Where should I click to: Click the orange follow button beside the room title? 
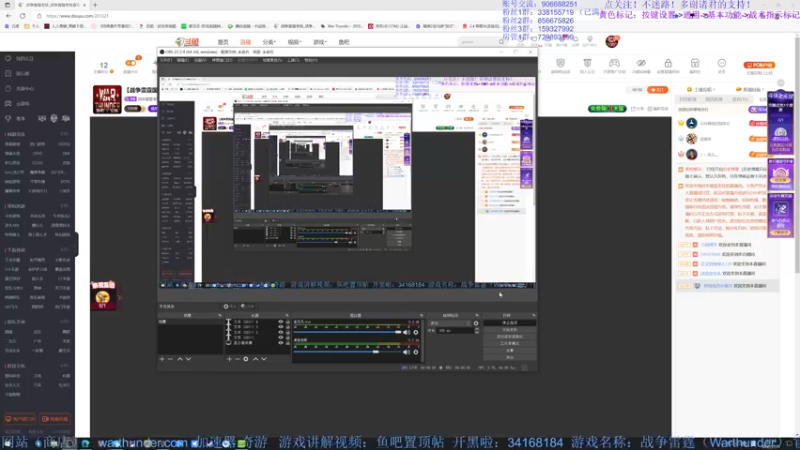pyautogui.click(x=658, y=90)
